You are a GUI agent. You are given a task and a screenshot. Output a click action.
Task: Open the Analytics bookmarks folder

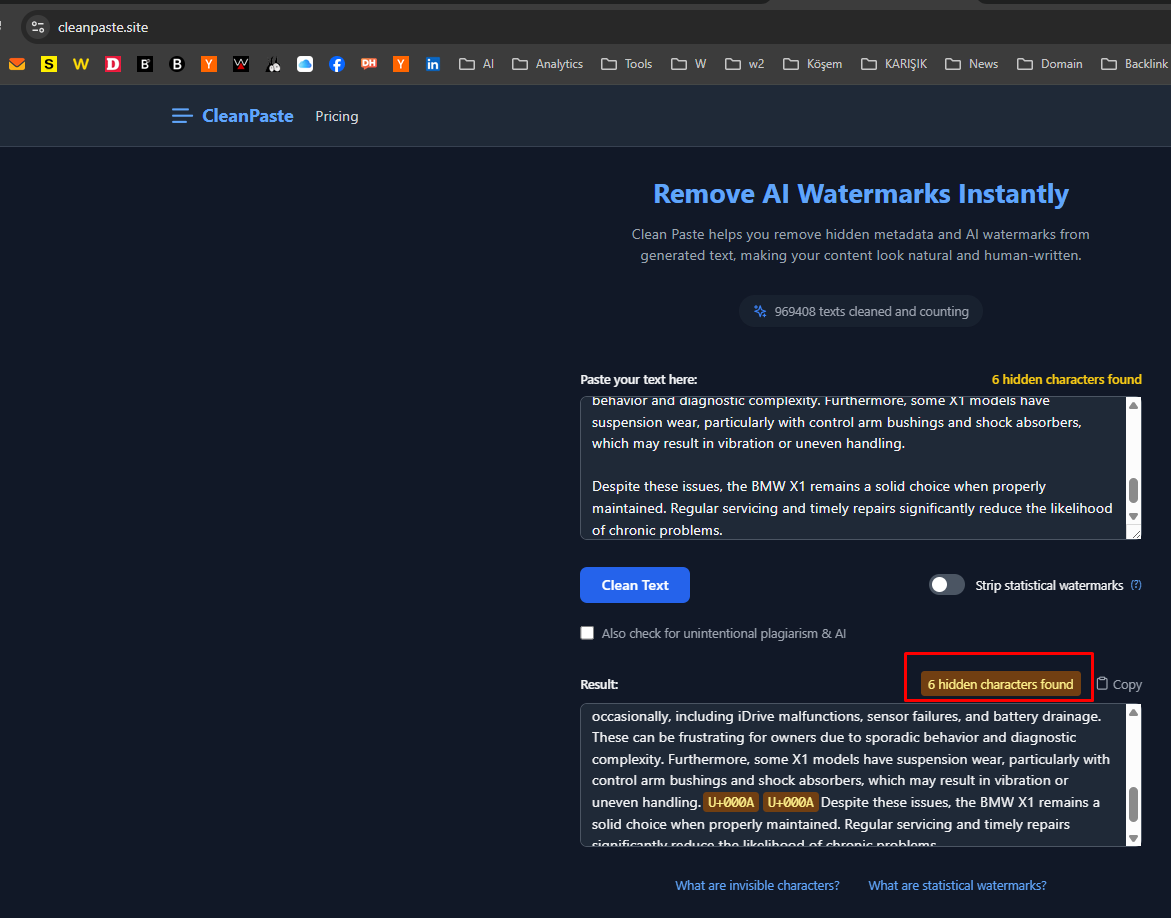click(547, 64)
